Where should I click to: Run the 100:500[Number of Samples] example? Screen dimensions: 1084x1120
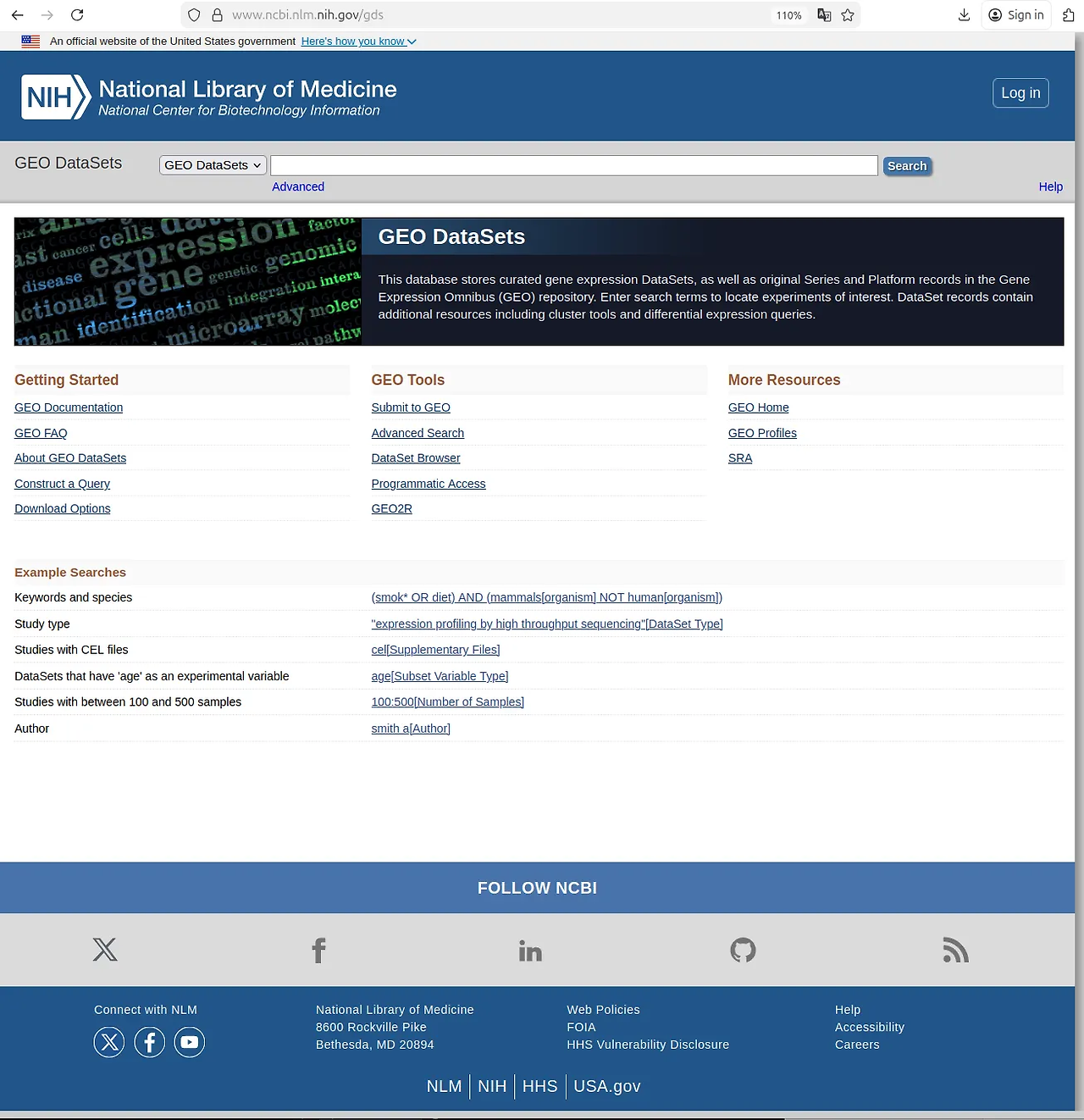(448, 701)
